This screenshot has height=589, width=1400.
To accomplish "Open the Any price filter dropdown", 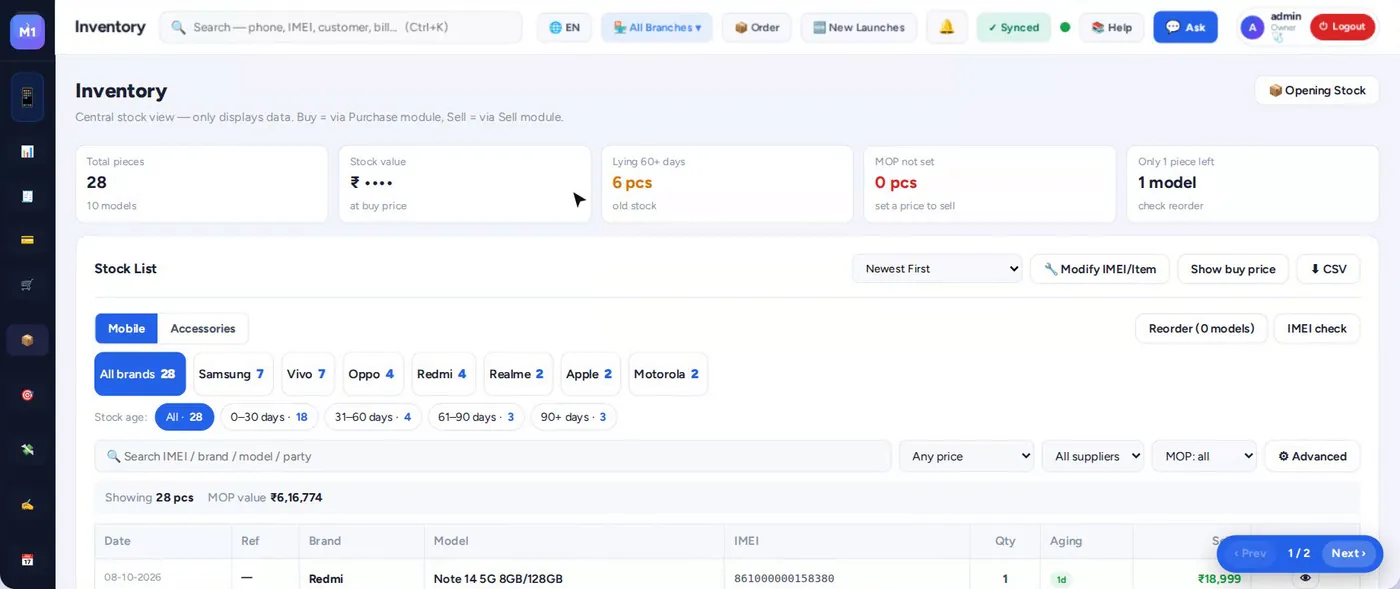I will pos(967,456).
